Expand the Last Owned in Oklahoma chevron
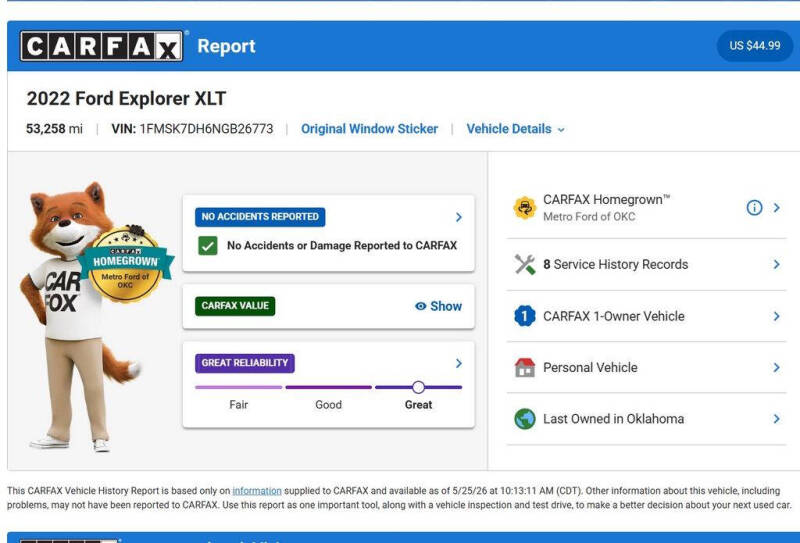 click(x=777, y=419)
